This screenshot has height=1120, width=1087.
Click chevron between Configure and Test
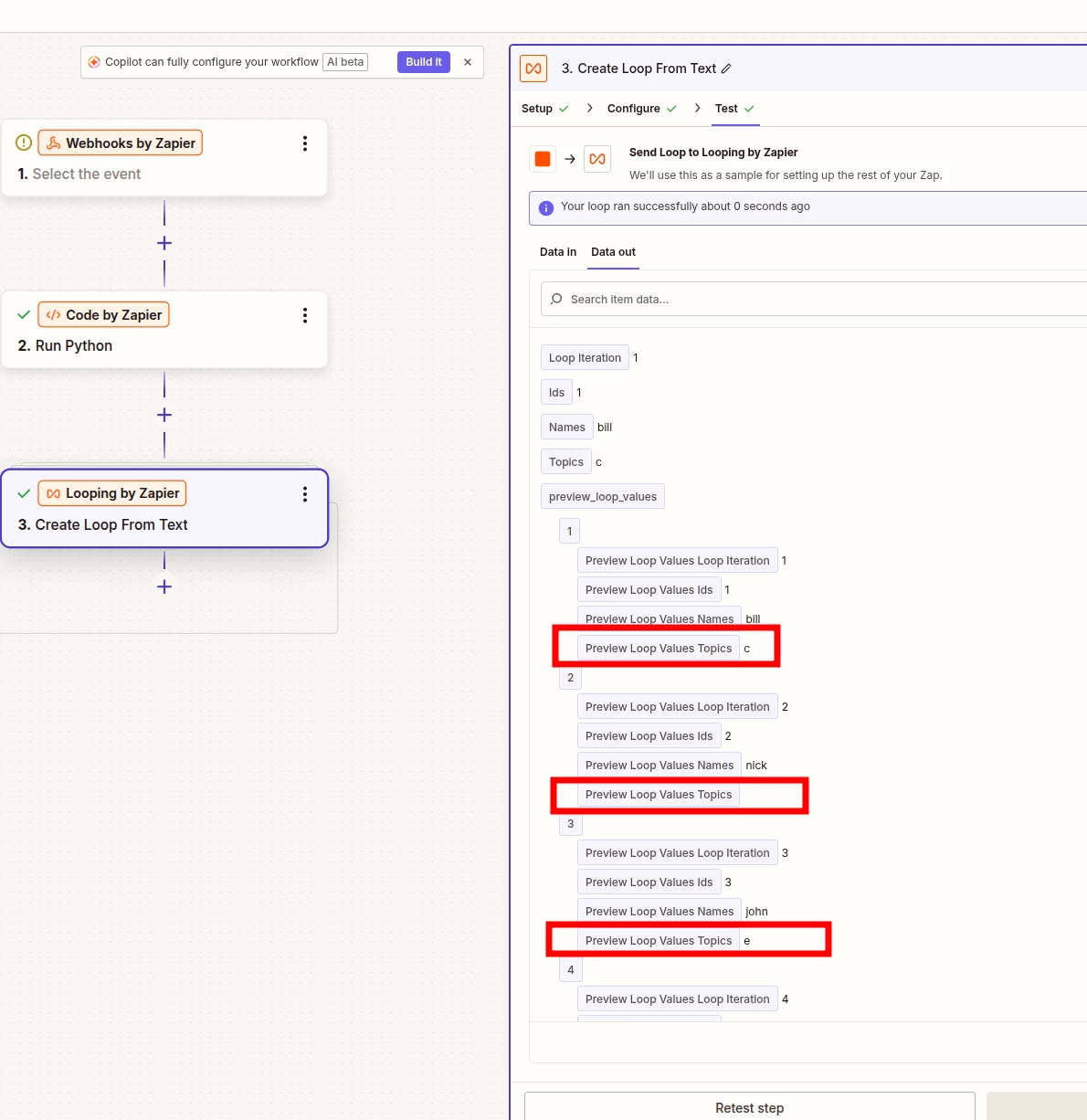pyautogui.click(x=697, y=108)
